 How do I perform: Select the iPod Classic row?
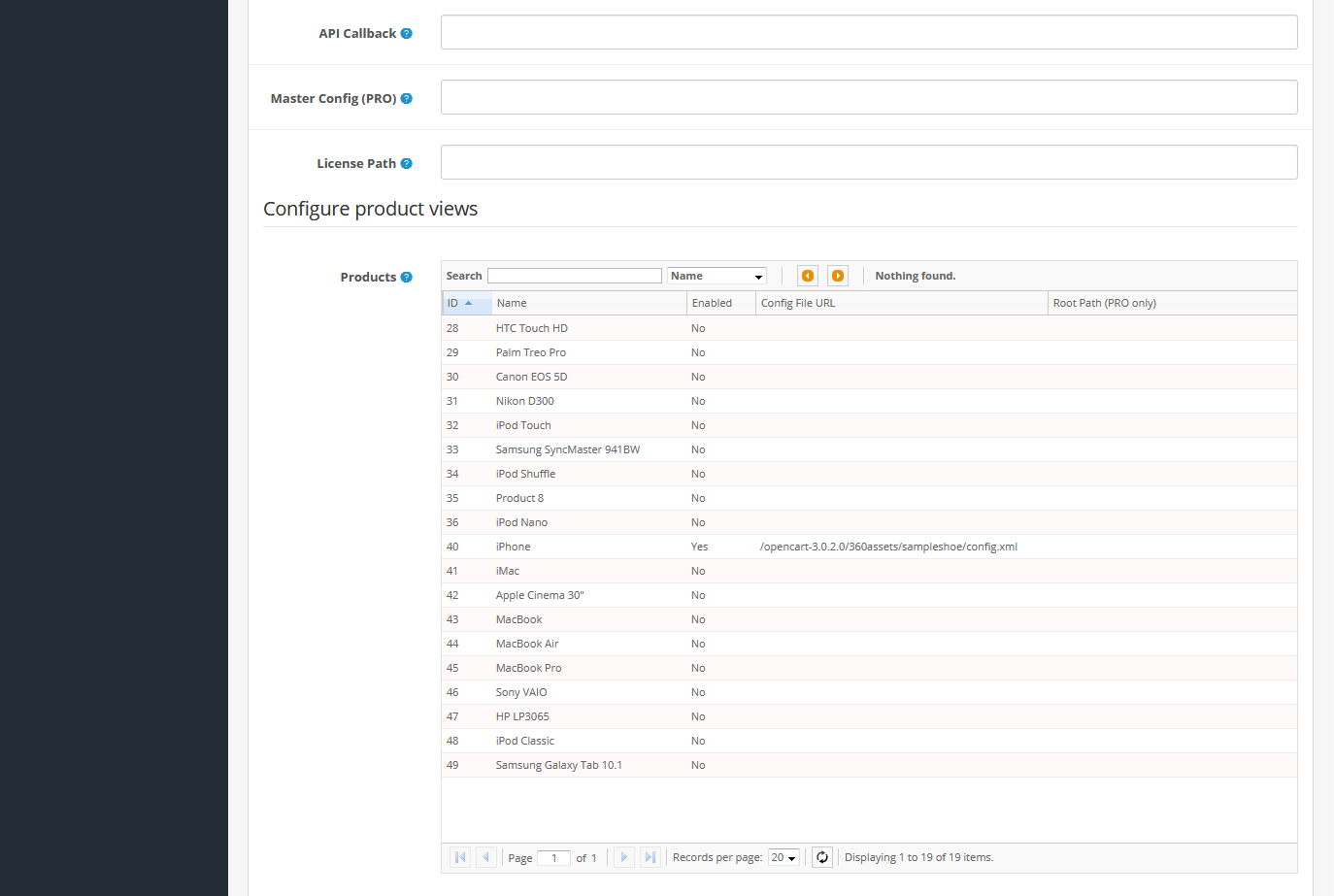point(869,741)
